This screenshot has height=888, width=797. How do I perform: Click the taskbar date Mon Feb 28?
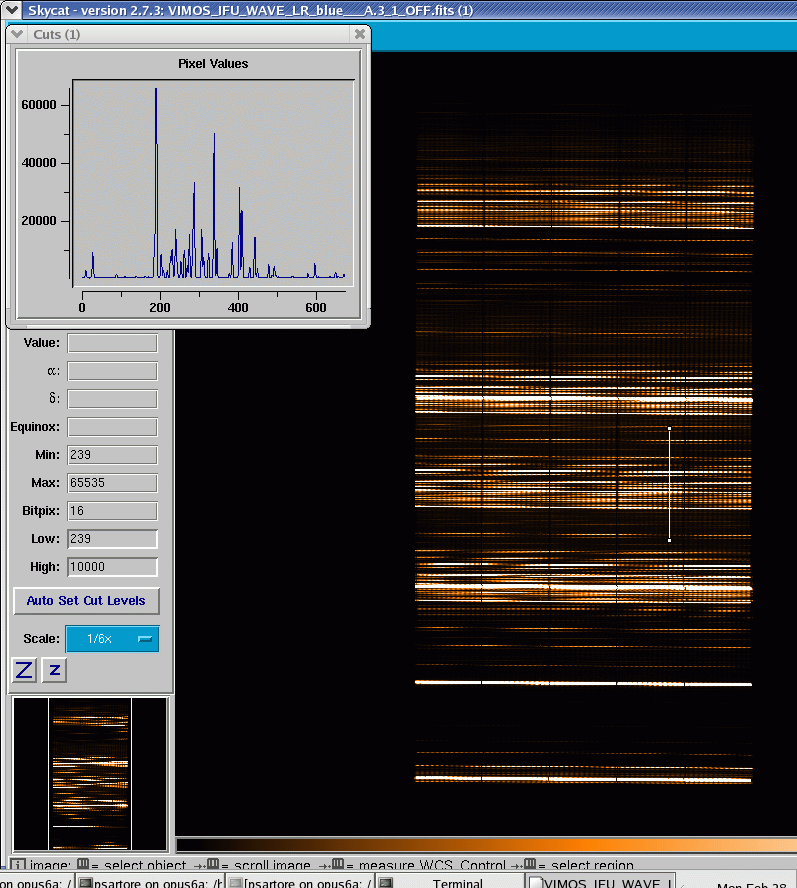[x=752, y=885]
